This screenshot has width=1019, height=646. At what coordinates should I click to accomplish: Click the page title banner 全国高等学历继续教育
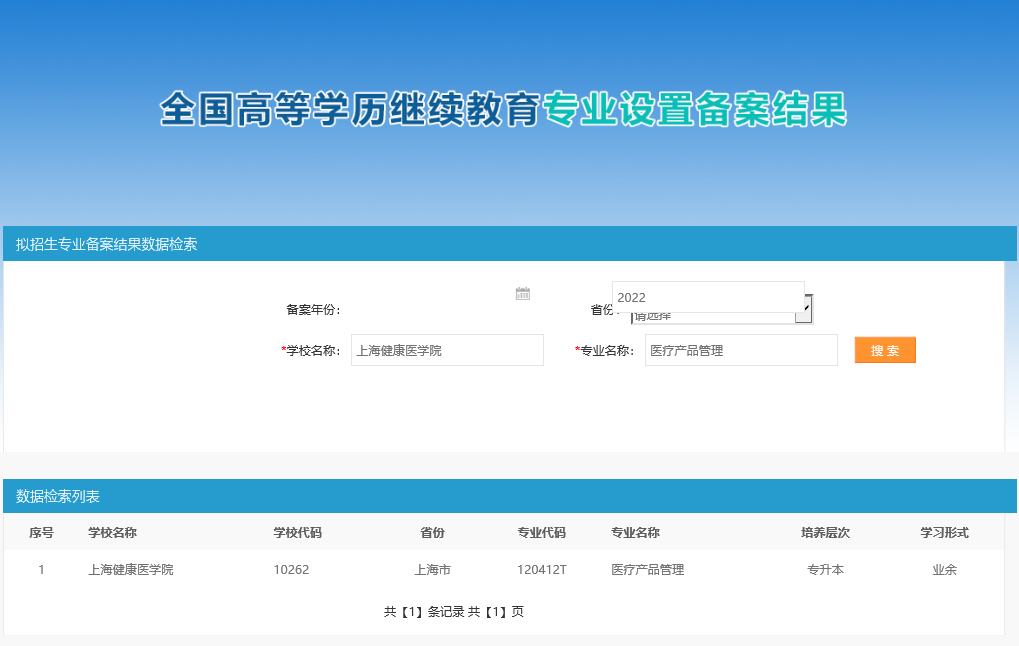(350, 110)
